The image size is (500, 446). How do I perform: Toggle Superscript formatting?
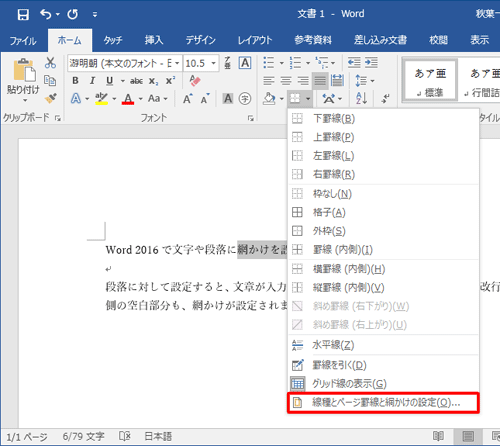pyautogui.click(x=170, y=81)
